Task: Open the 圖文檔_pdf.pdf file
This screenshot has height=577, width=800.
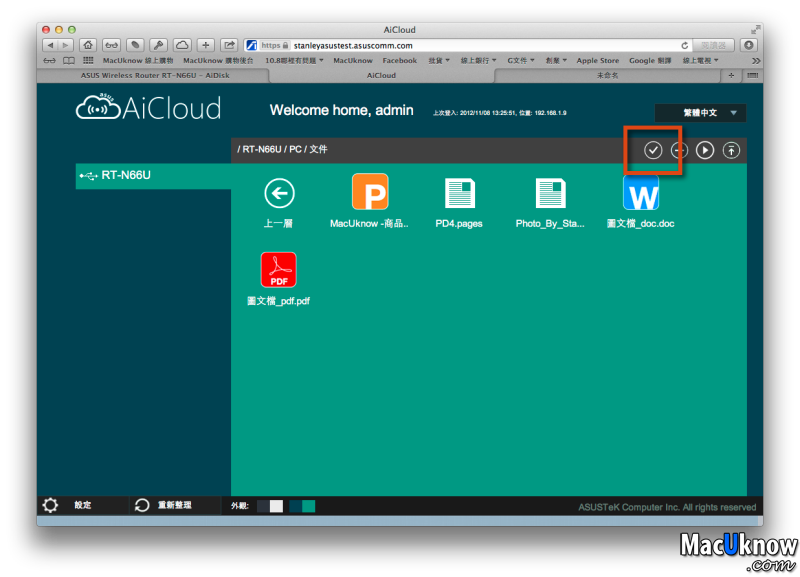Action: [278, 270]
